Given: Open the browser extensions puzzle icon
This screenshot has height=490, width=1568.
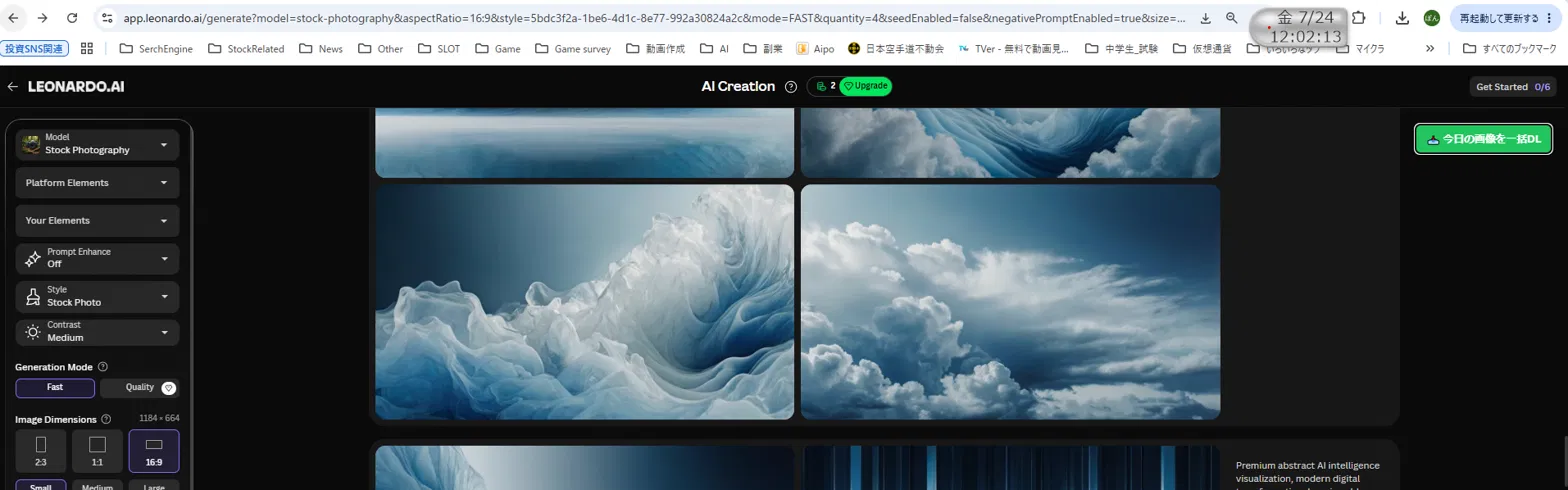Looking at the screenshot, I should pyautogui.click(x=1359, y=18).
